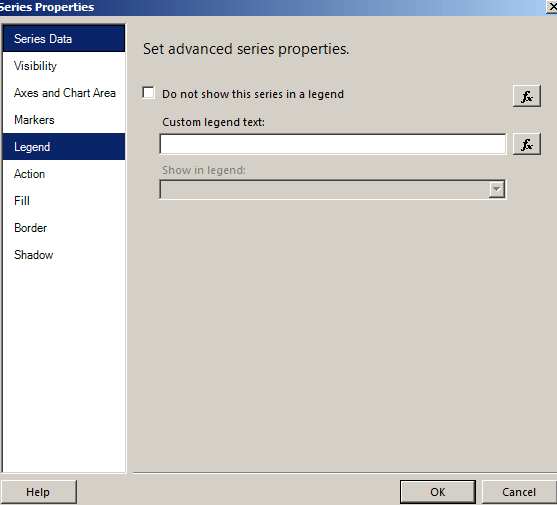557x505 pixels.
Task: Open the Axes and Chart Area page
Action: point(64,93)
